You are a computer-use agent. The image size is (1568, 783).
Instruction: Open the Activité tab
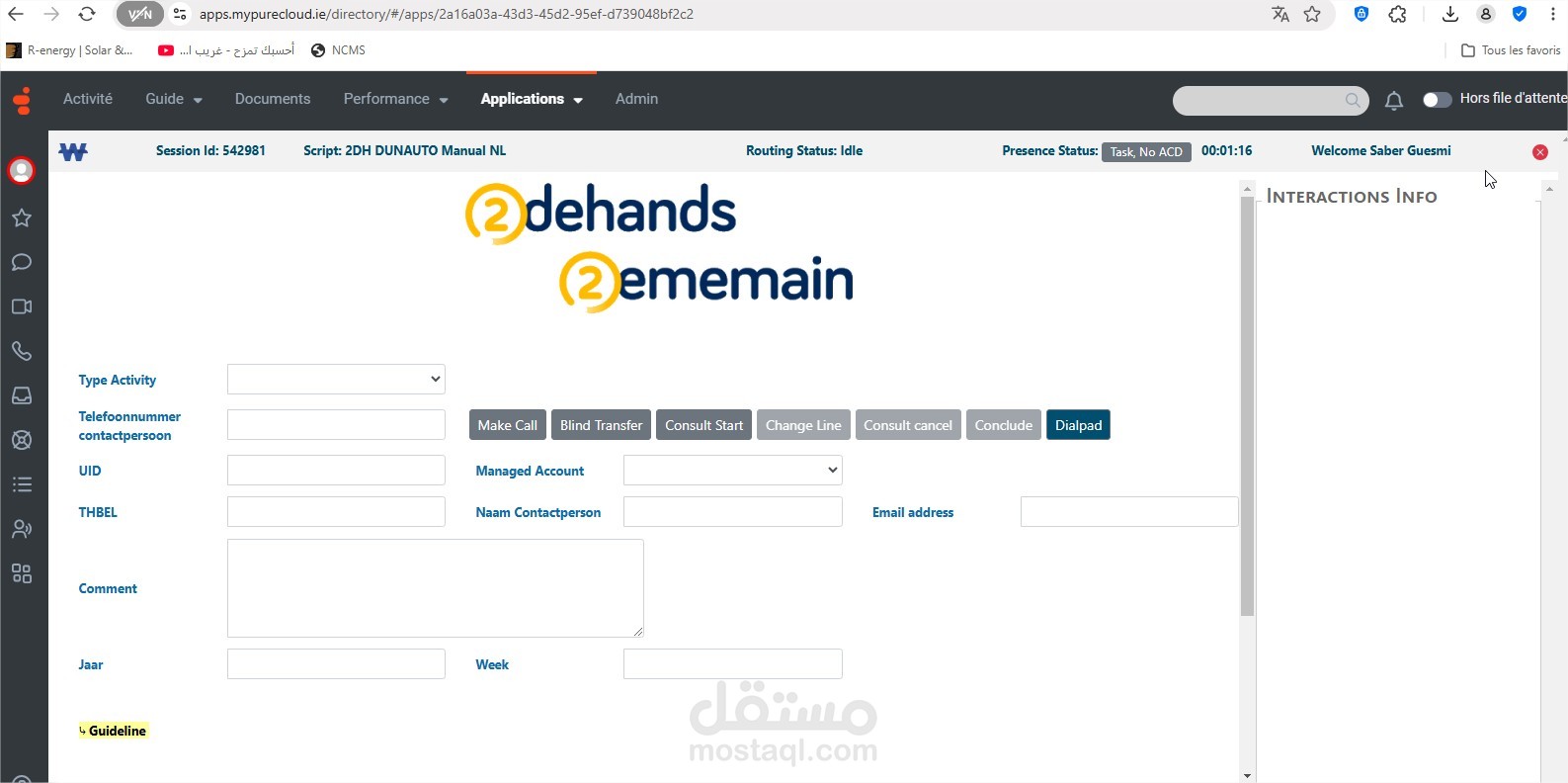click(x=88, y=99)
